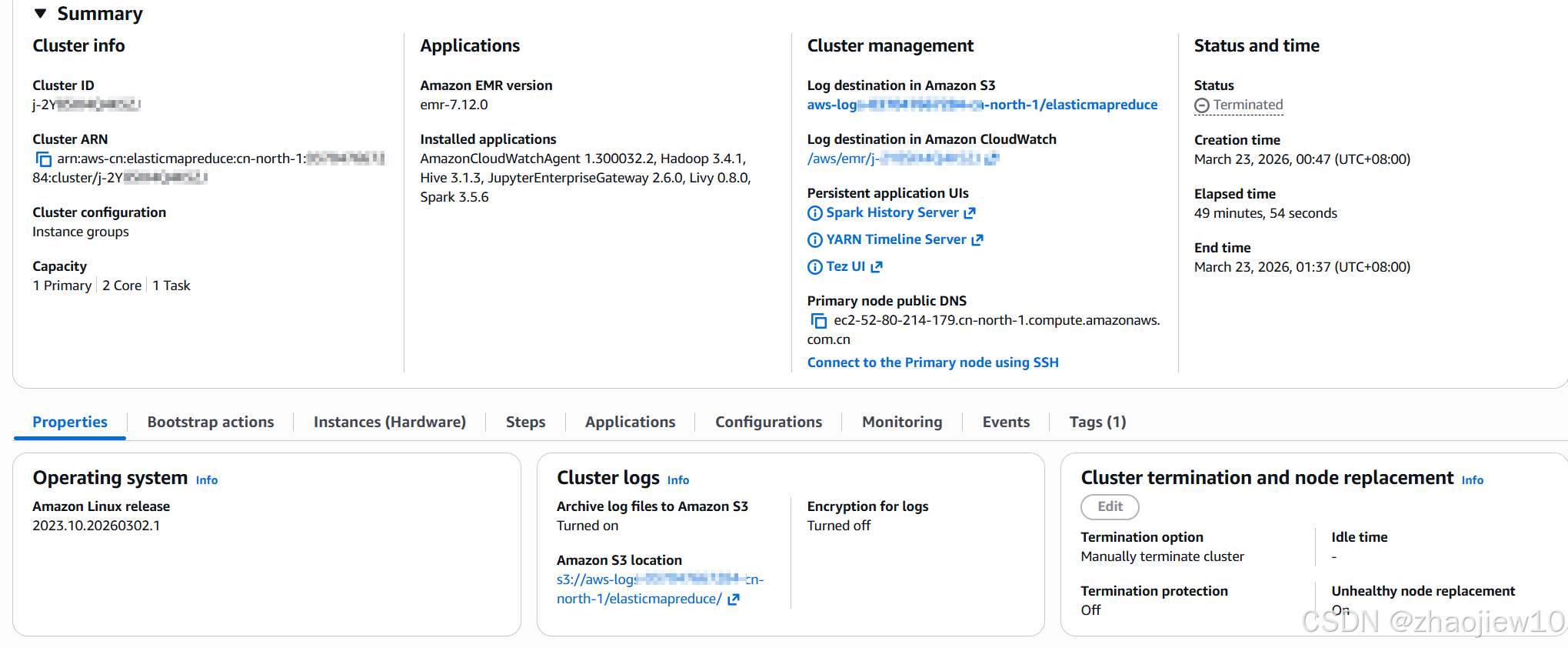The height and width of the screenshot is (648, 1568).
Task: Select the Monitoring tab
Action: [901, 422]
